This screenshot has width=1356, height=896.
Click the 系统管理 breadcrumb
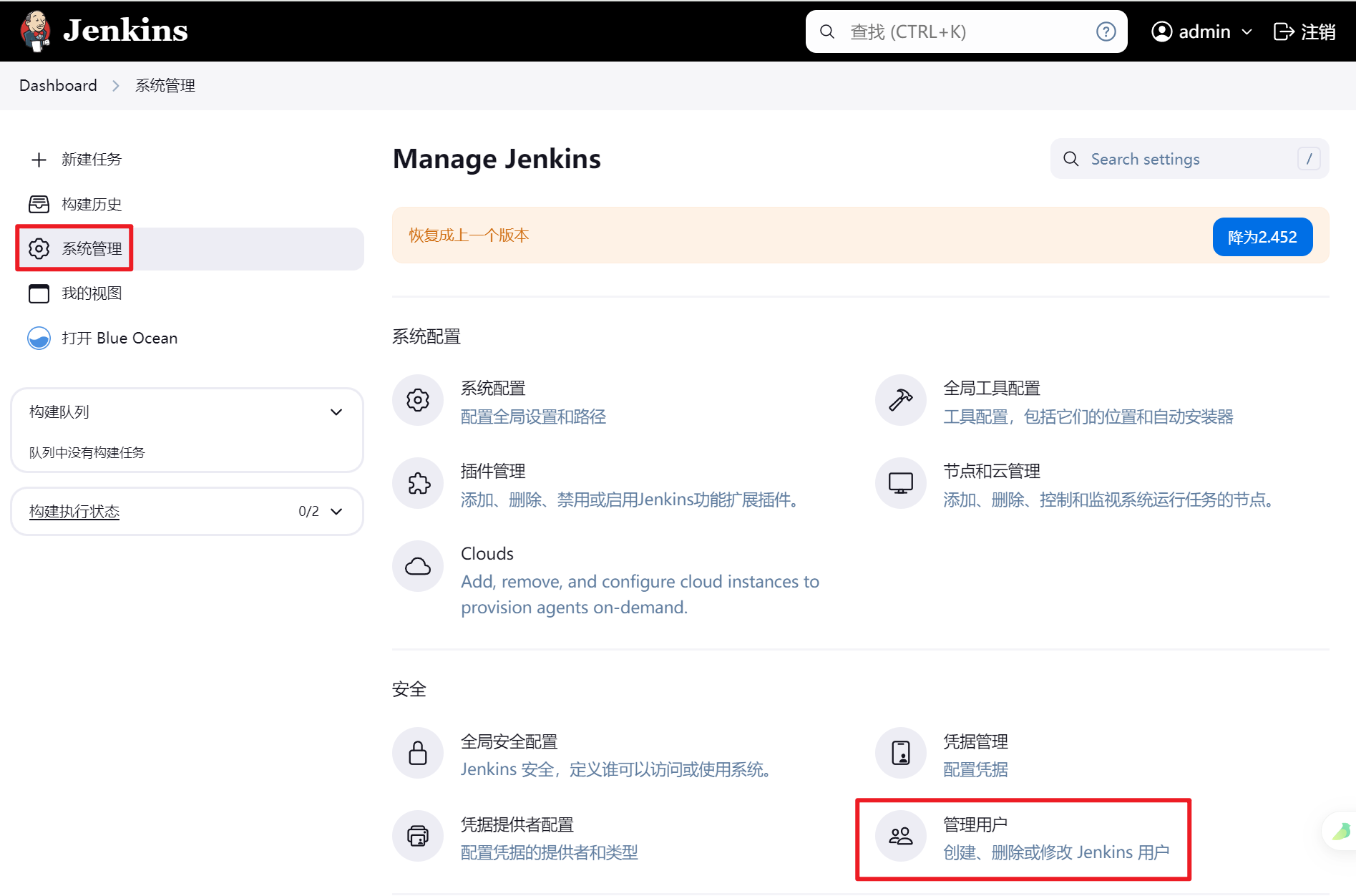click(165, 85)
